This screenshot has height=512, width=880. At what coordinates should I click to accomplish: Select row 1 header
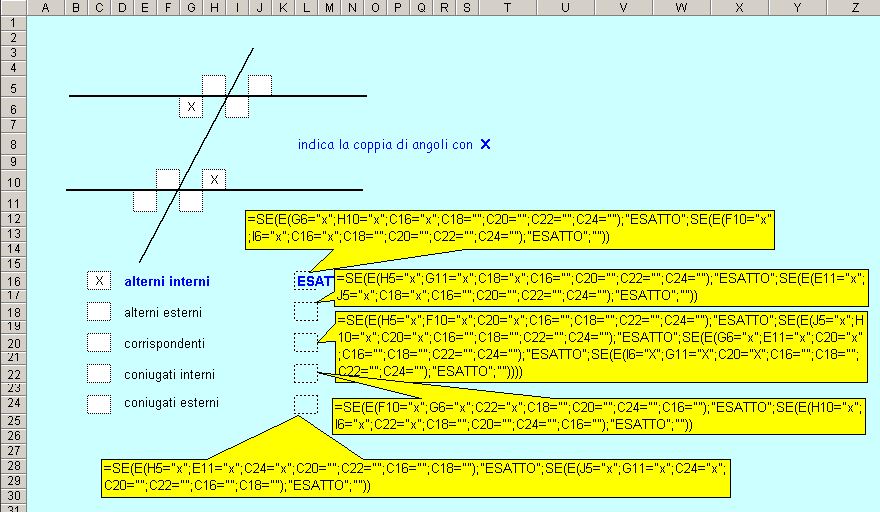coord(13,23)
